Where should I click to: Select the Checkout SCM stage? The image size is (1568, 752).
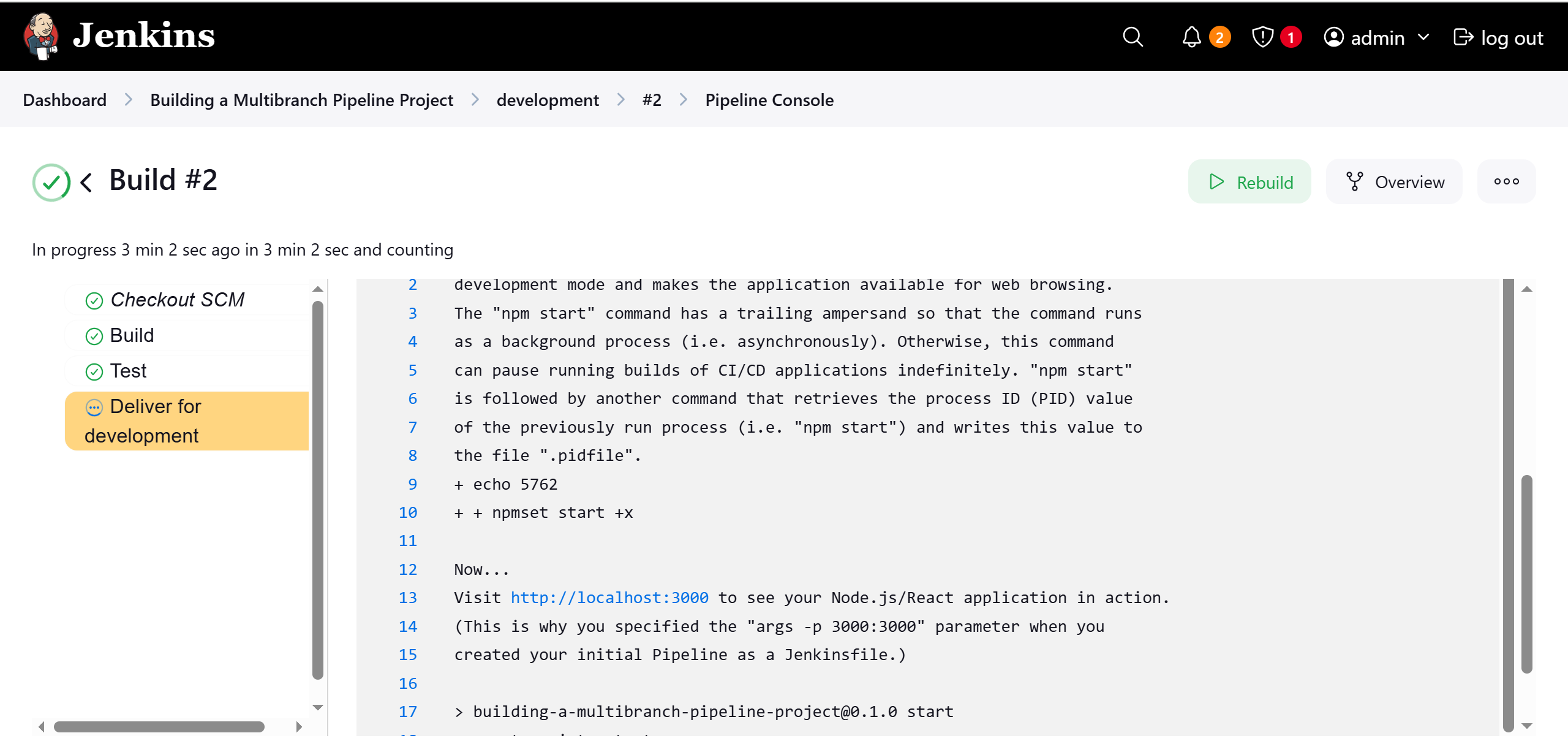[x=187, y=300]
